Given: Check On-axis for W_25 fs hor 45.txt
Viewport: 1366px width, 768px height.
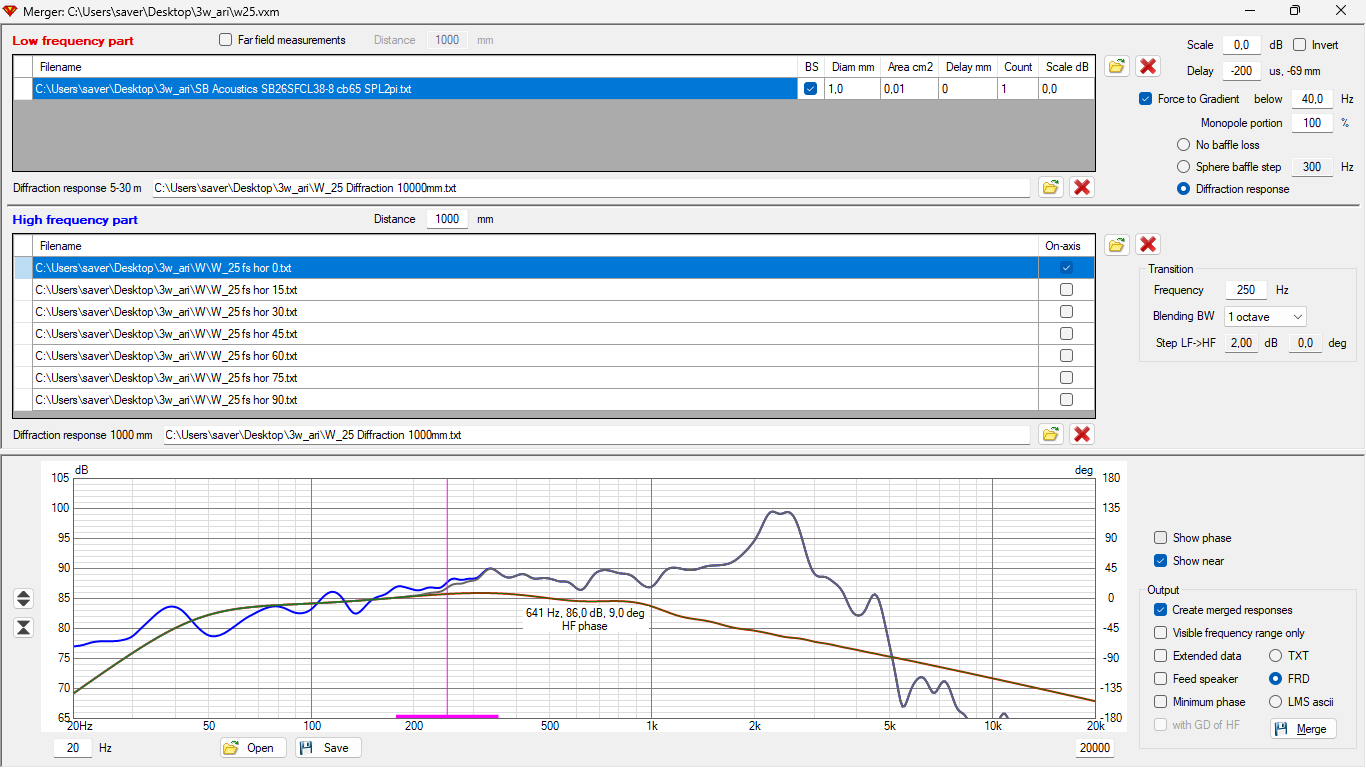Looking at the screenshot, I should [1066, 334].
